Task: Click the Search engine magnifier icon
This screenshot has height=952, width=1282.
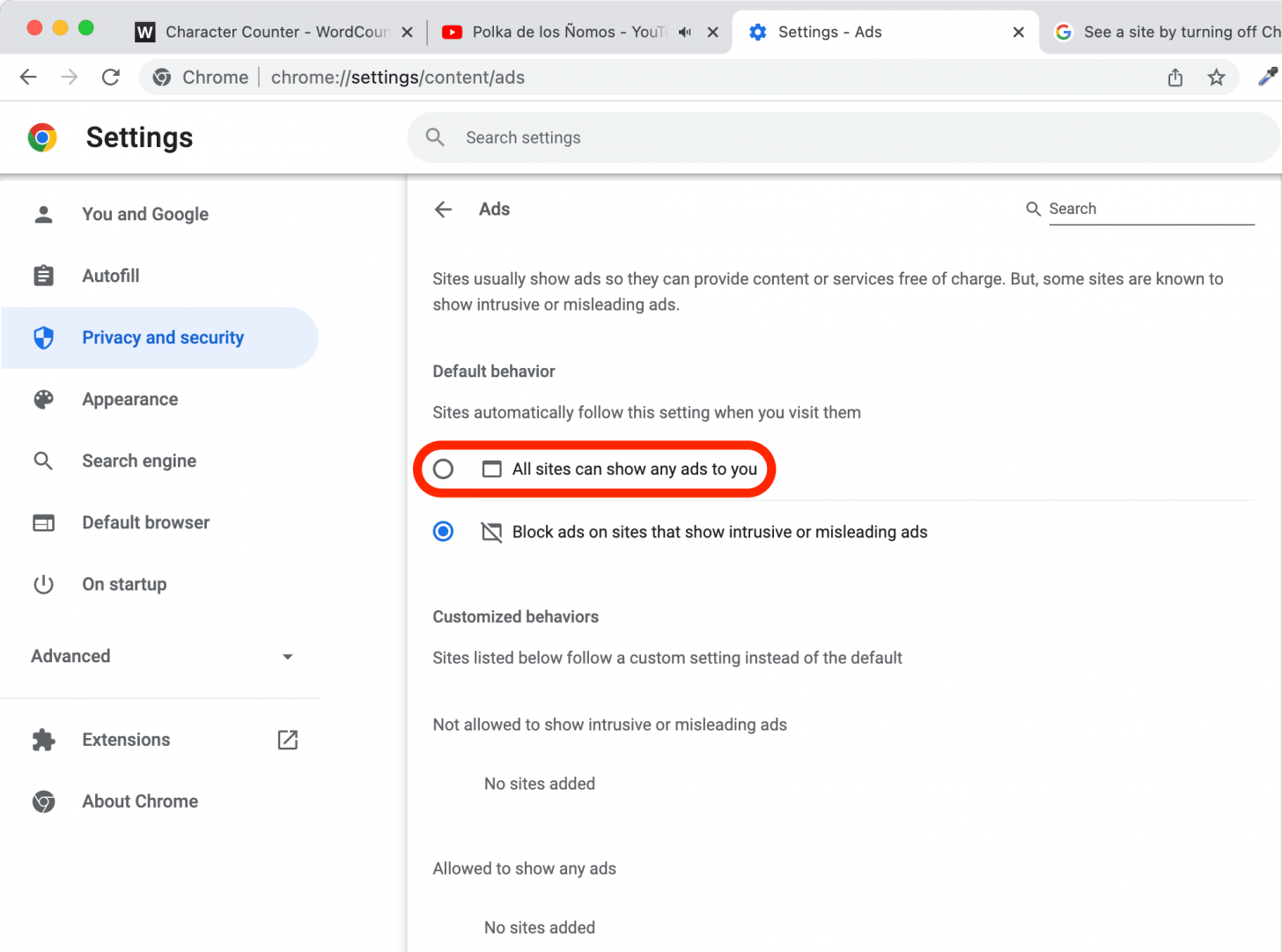Action: click(43, 461)
